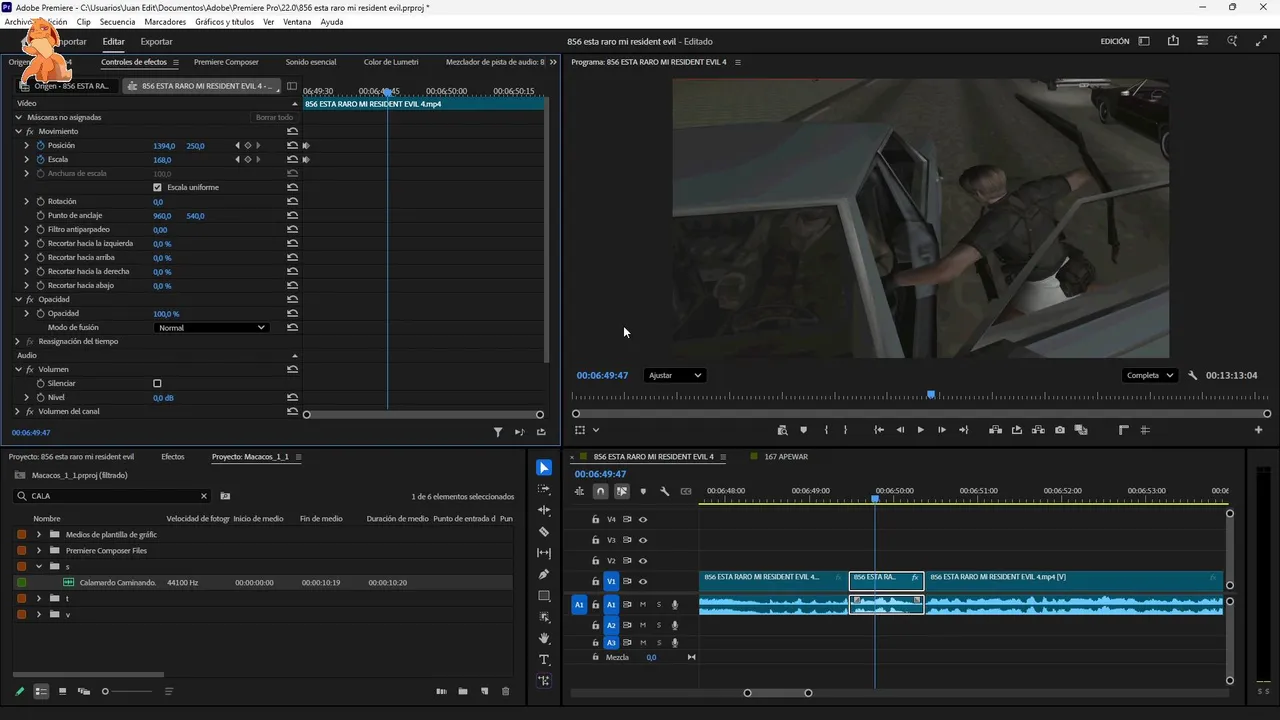Click Go to In point button
Viewport: 1280px width, 720px height.
click(x=879, y=430)
